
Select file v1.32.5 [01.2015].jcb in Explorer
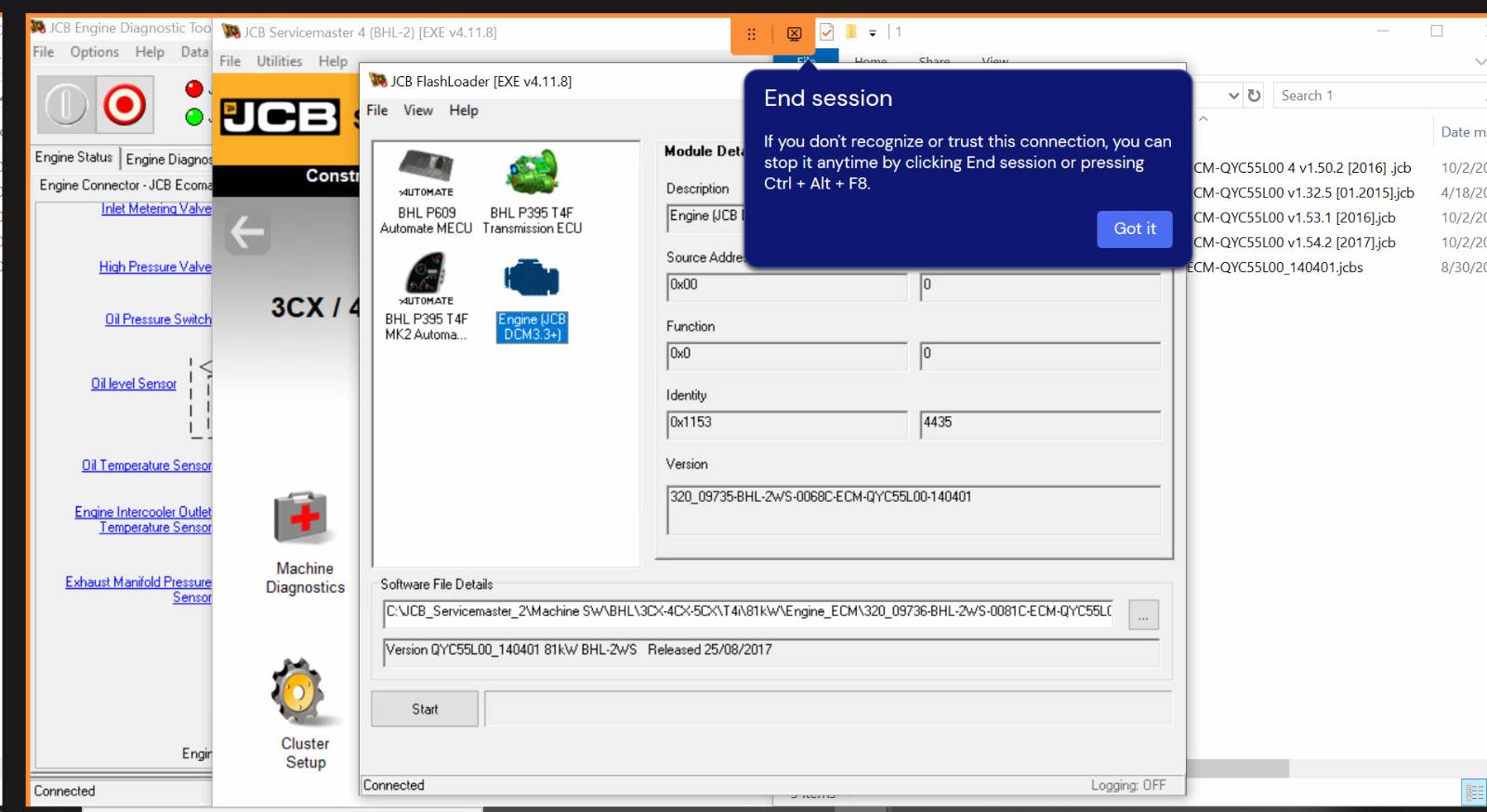(1303, 193)
